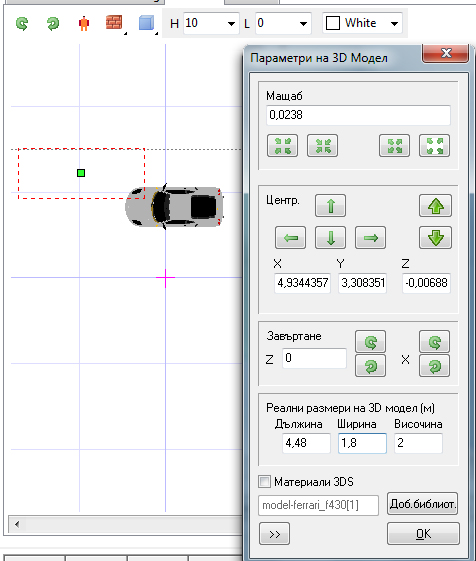This screenshot has width=476, height=561.
Task: Open the H value dropdown showing 10
Action: click(x=231, y=24)
